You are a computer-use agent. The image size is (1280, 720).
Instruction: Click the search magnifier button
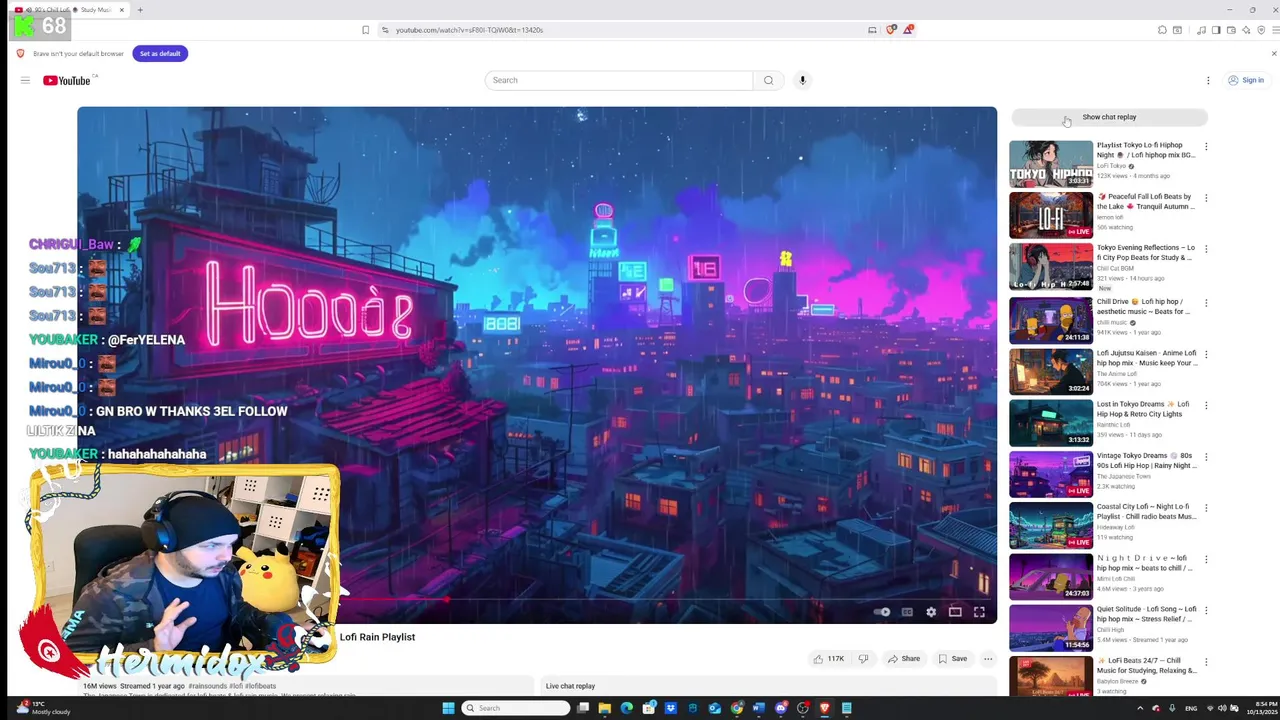[768, 80]
